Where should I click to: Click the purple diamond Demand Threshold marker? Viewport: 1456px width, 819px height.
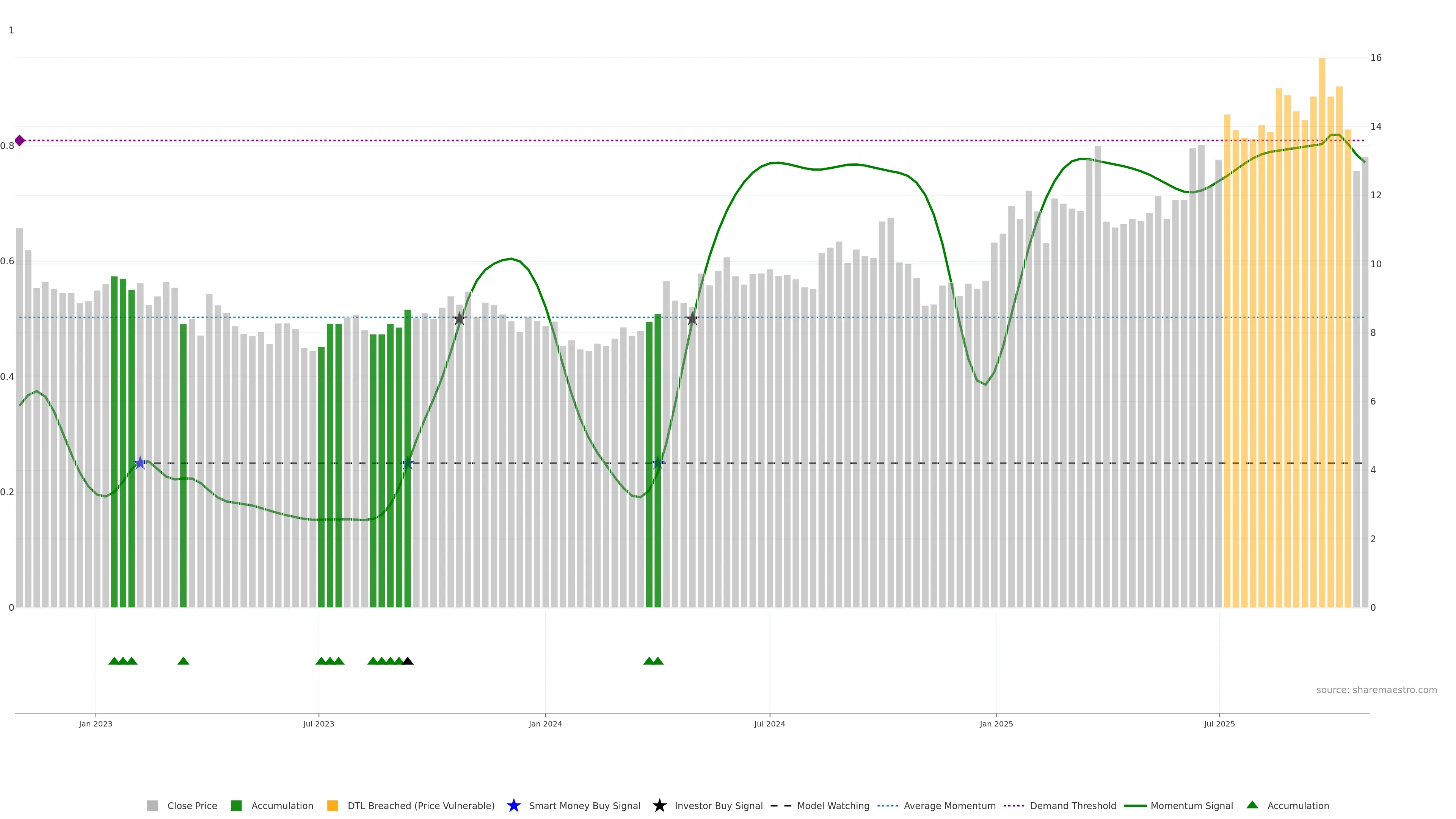pyautogui.click(x=20, y=141)
